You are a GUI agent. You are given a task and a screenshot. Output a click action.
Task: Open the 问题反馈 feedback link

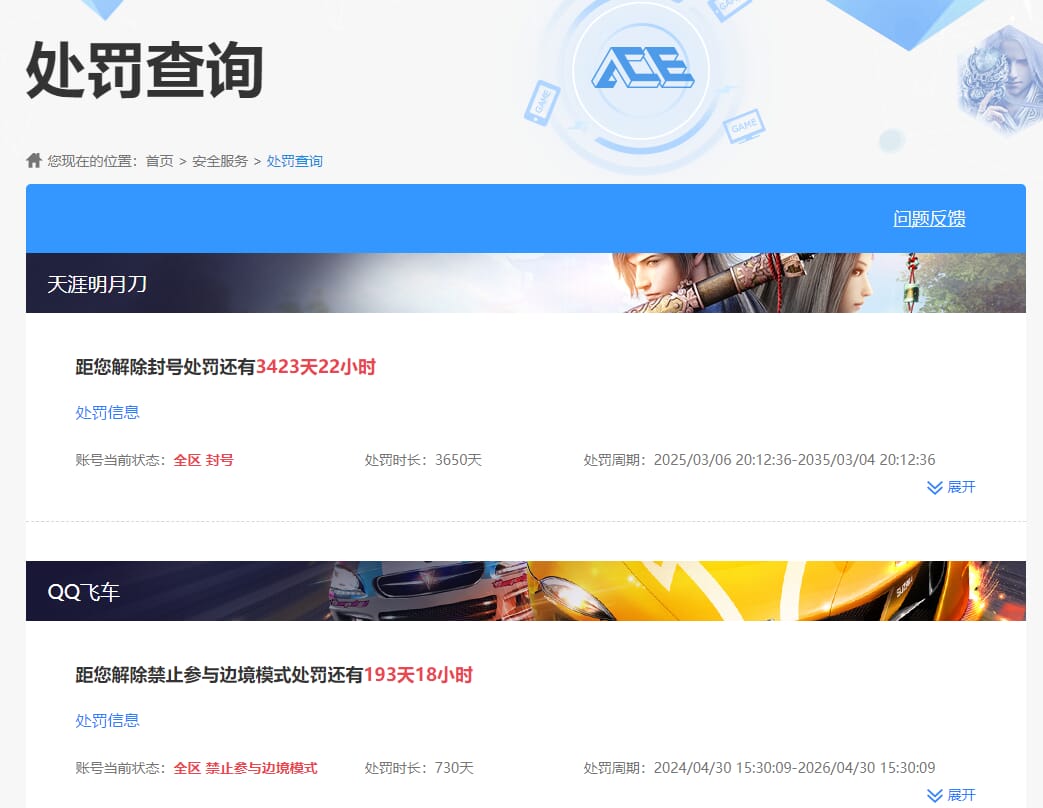(929, 219)
